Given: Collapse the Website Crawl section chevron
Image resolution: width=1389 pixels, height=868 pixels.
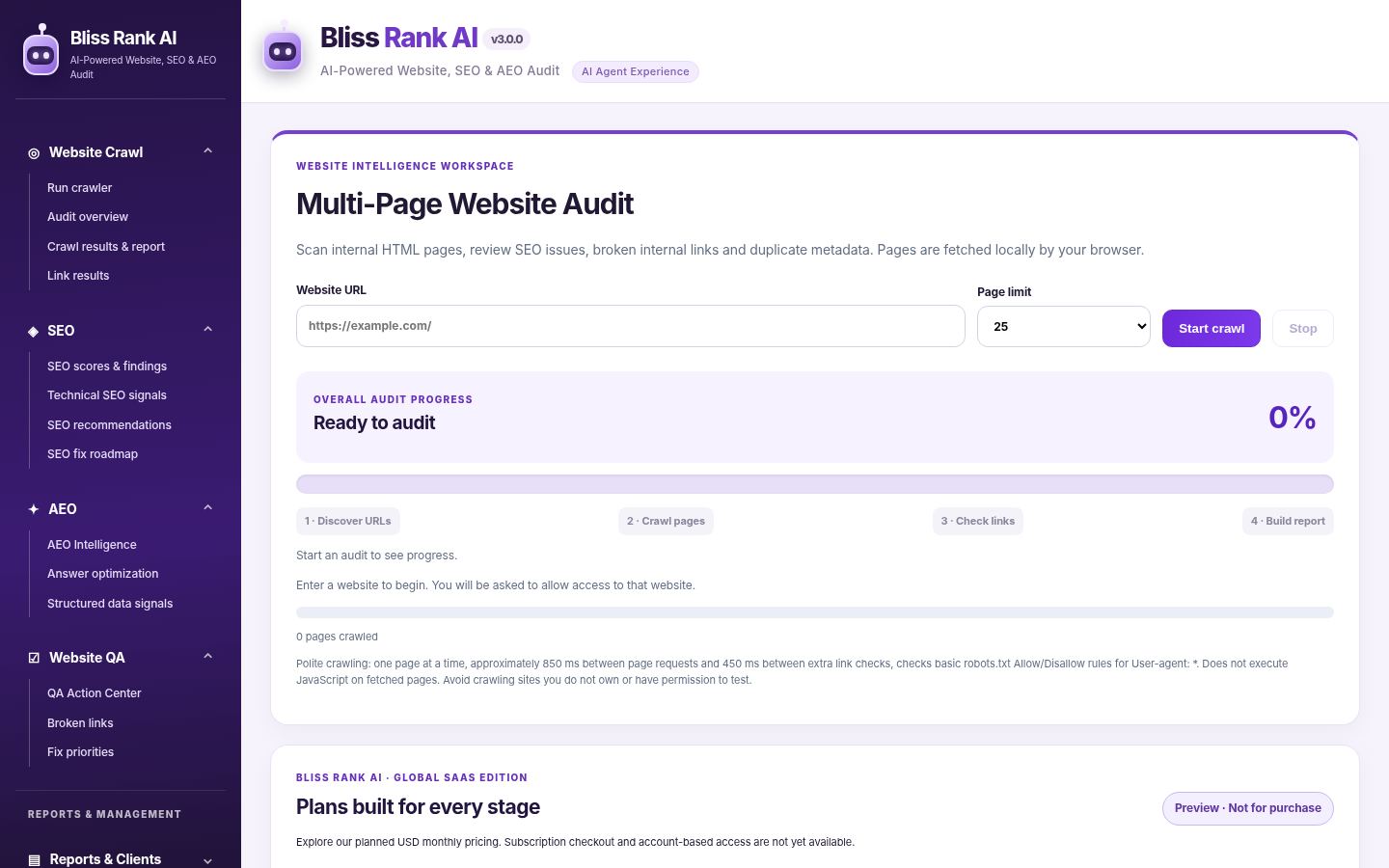Looking at the screenshot, I should [x=207, y=151].
